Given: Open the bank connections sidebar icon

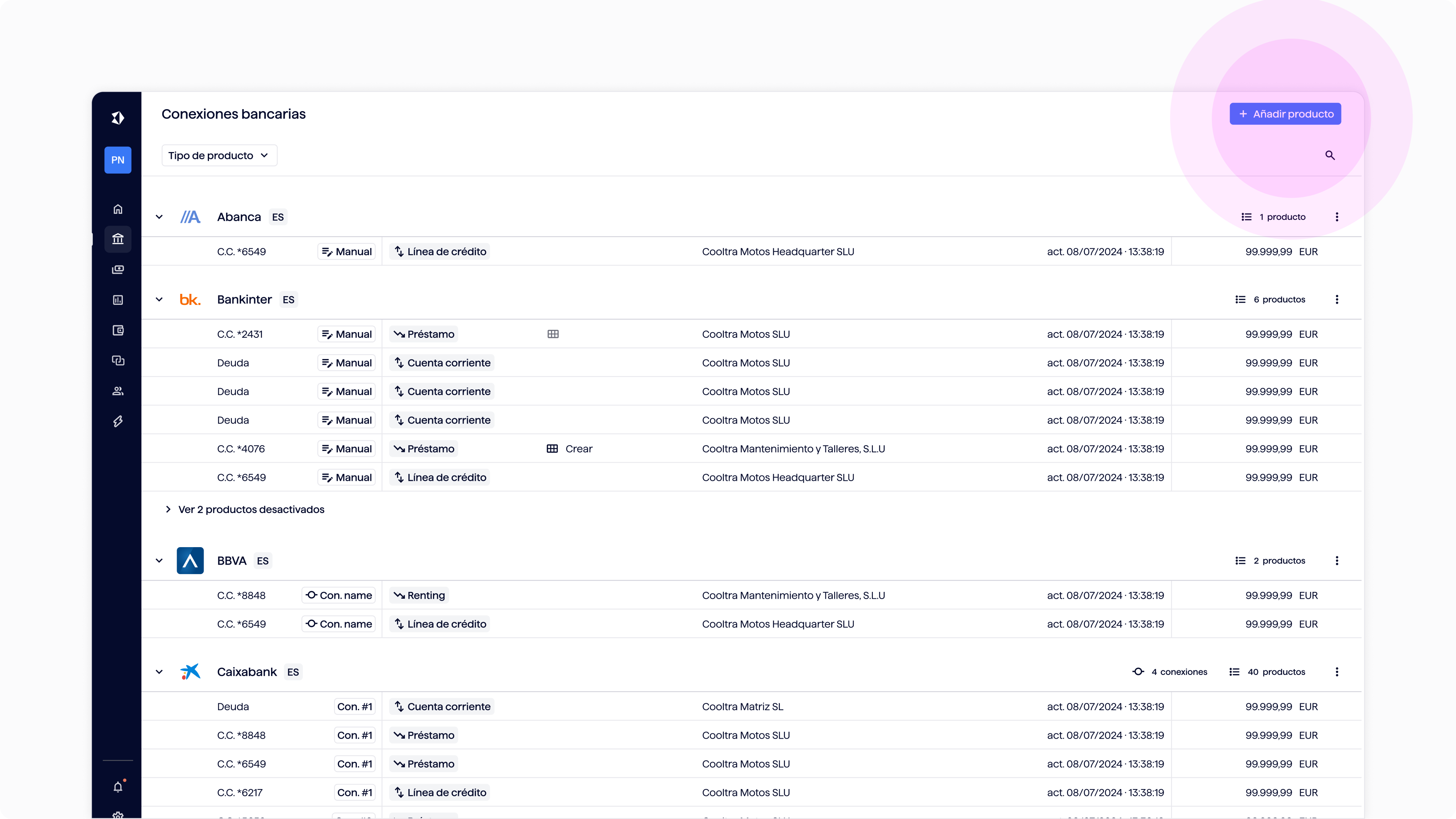Looking at the screenshot, I should pyautogui.click(x=118, y=239).
